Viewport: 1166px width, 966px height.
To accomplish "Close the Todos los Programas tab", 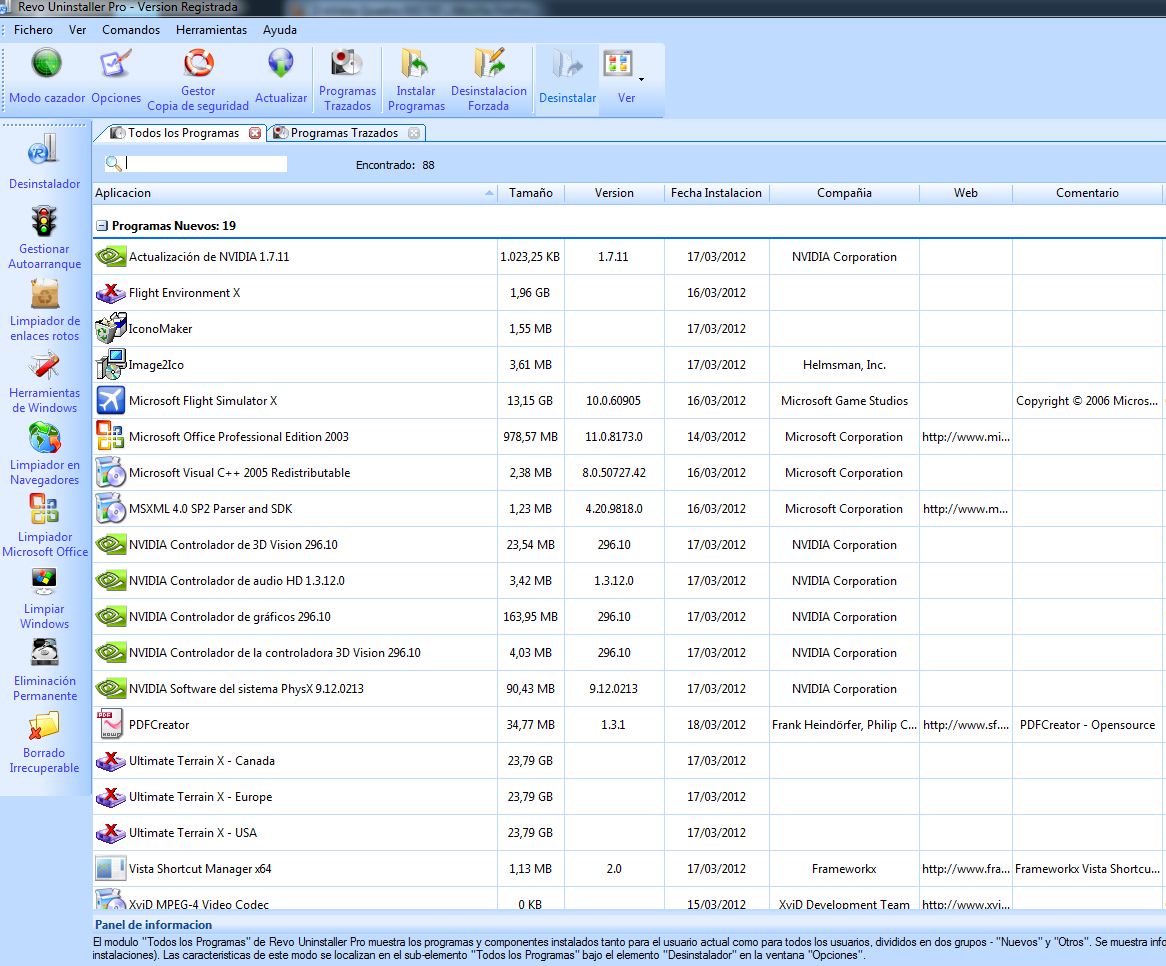I will tap(255, 133).
